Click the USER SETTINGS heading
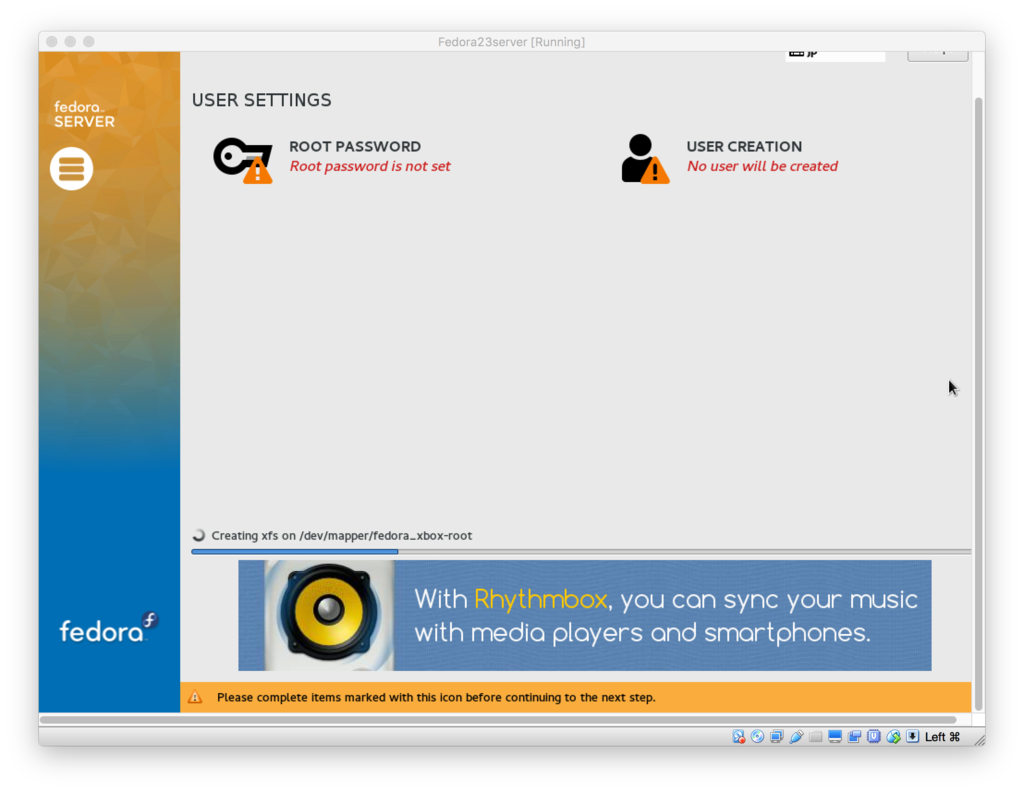 tap(261, 100)
